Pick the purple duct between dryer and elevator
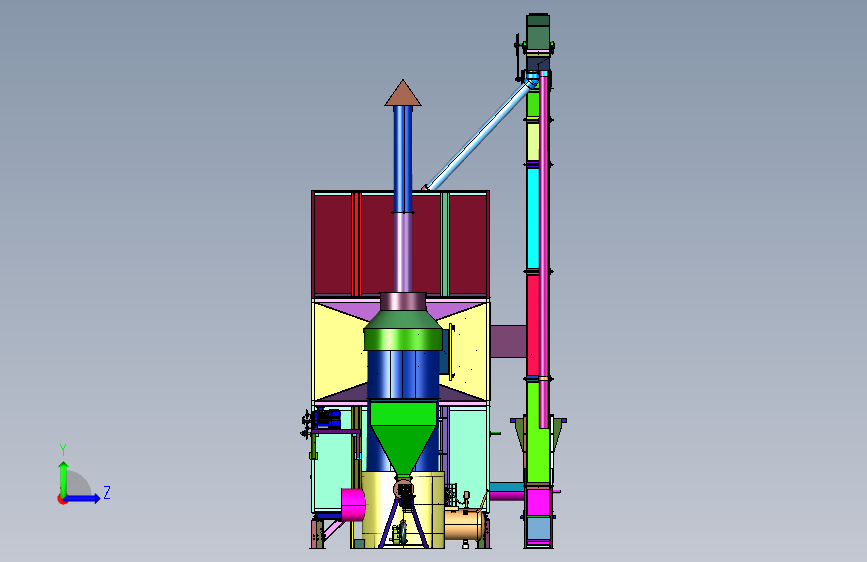 pyautogui.click(x=508, y=341)
